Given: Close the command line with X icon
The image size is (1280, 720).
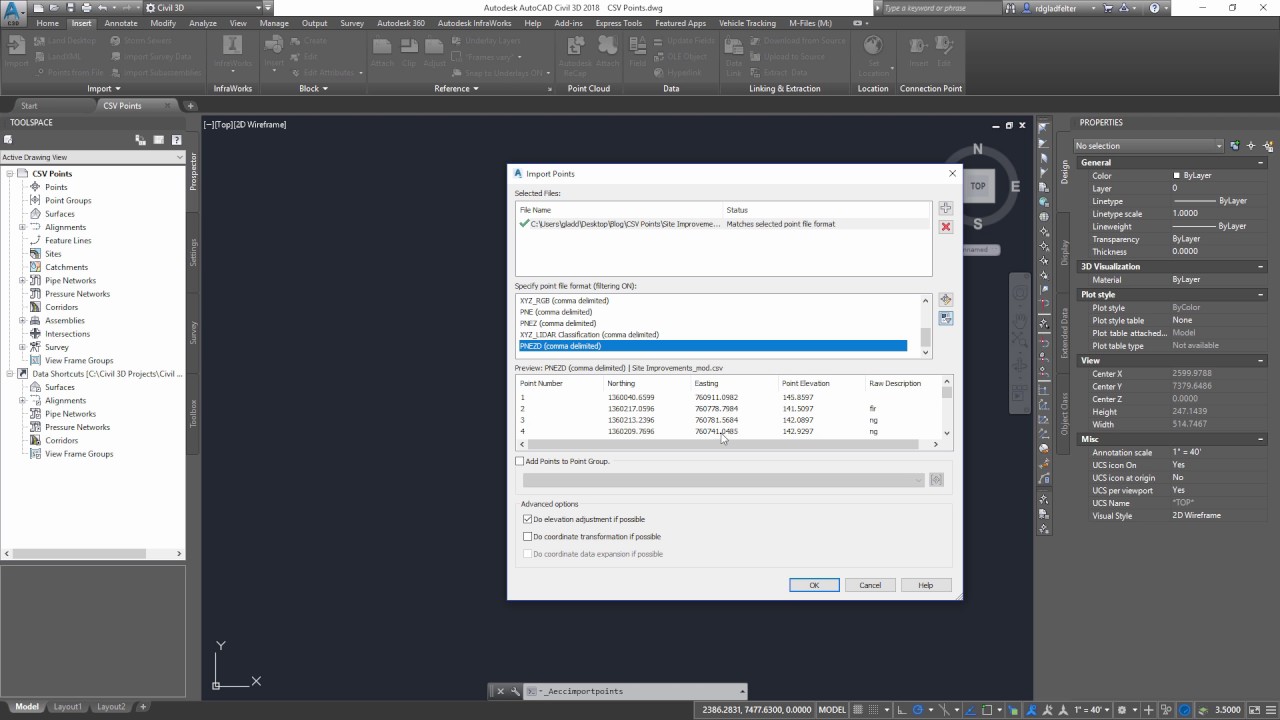Looking at the screenshot, I should 501,691.
